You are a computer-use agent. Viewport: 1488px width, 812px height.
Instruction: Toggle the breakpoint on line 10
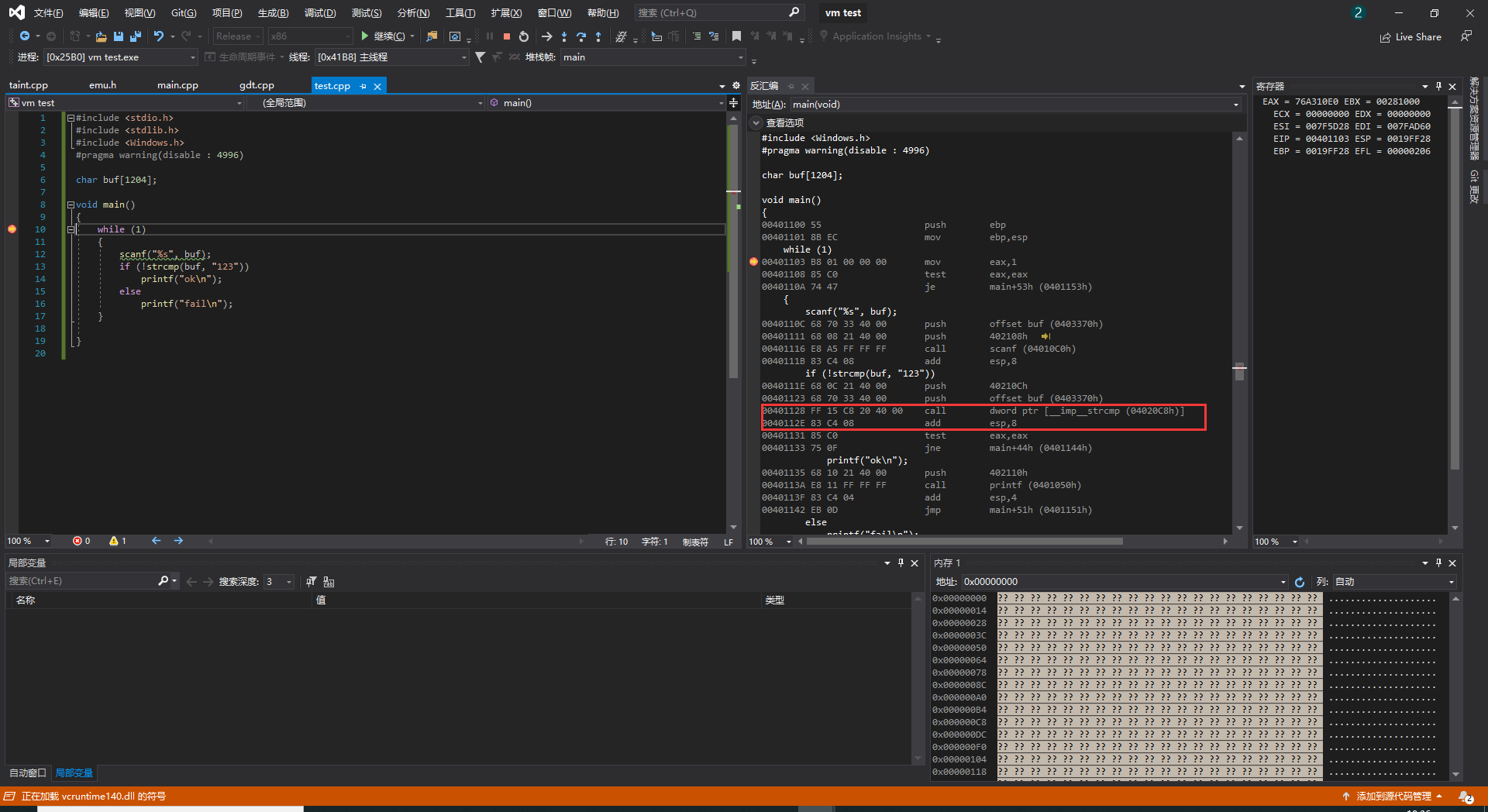12,229
